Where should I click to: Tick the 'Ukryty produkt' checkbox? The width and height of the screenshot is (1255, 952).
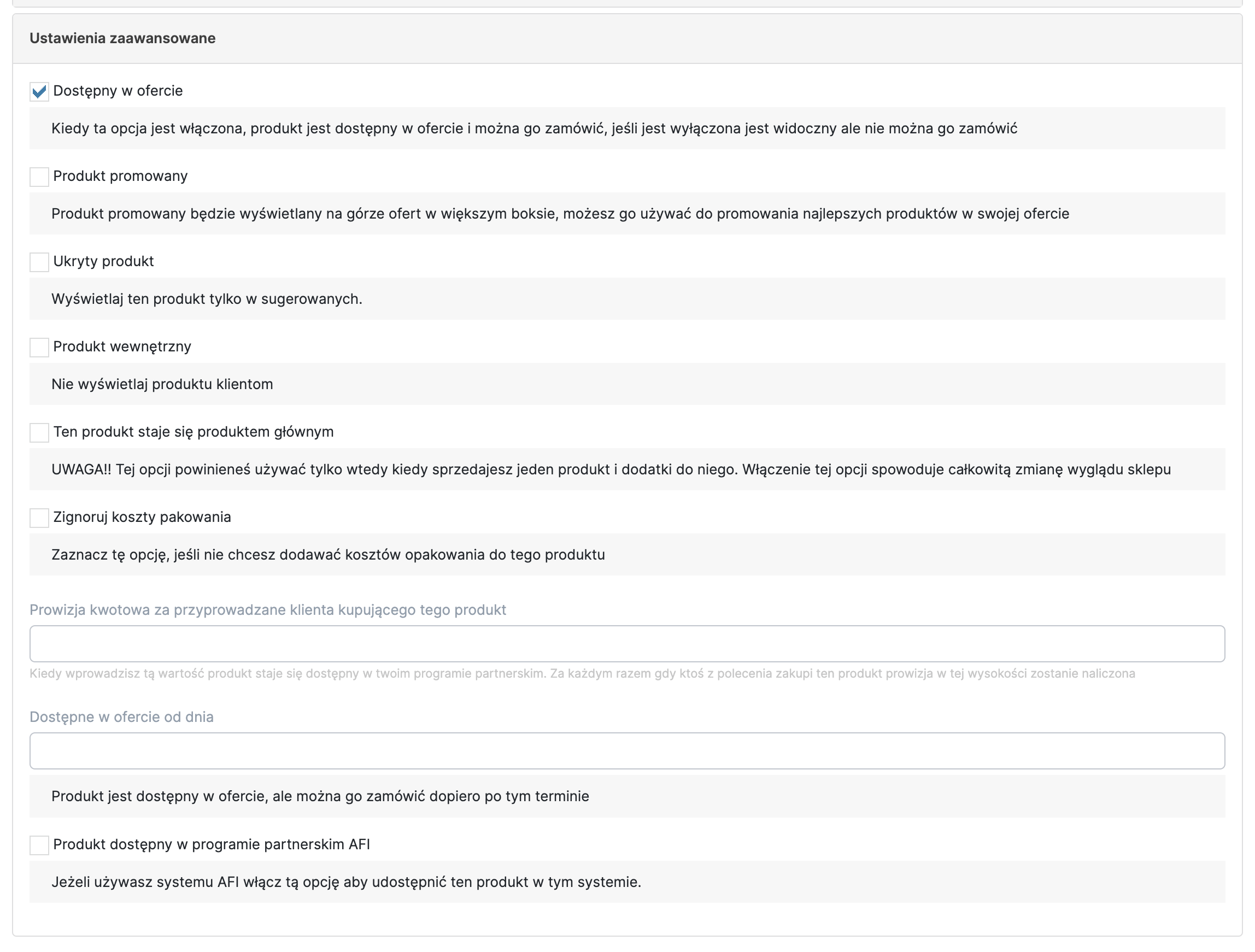pyautogui.click(x=39, y=262)
